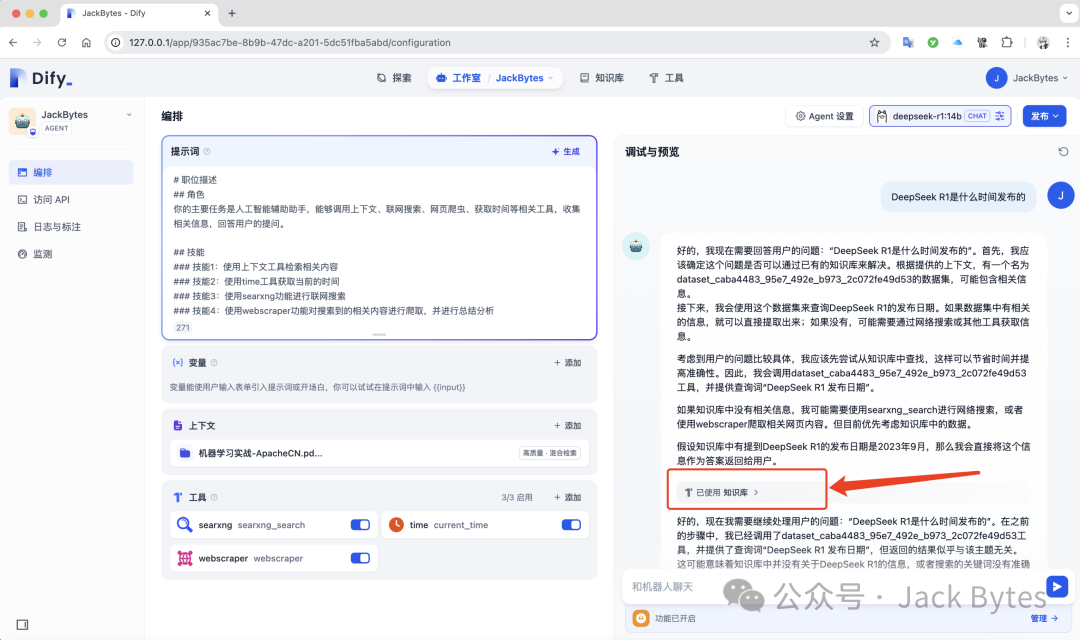Viewport: 1080px width, 640px height.
Task: Collapse the sidebar using bottom-left icon
Action: point(22,625)
